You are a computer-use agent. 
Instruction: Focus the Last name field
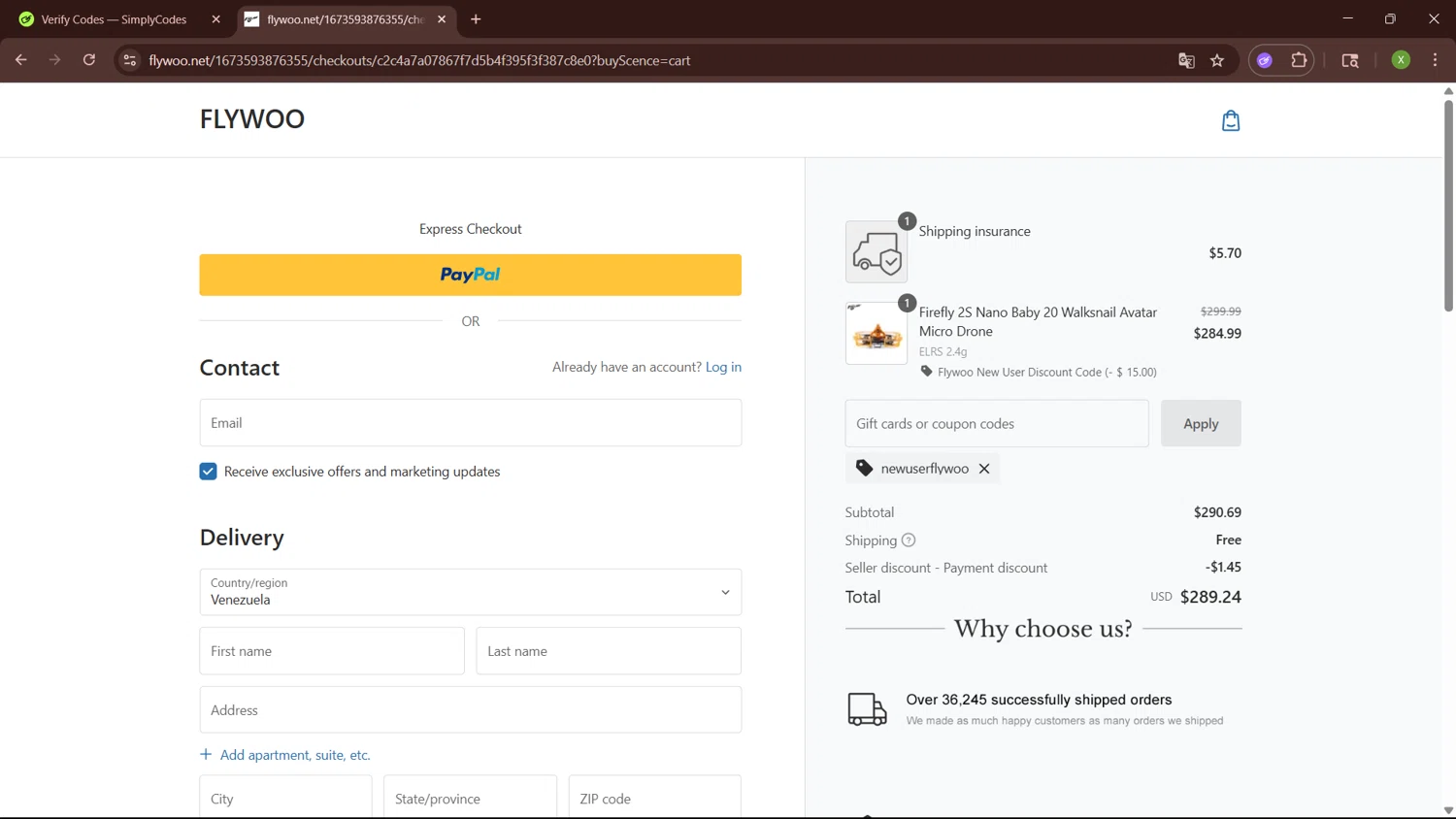pyautogui.click(x=609, y=651)
